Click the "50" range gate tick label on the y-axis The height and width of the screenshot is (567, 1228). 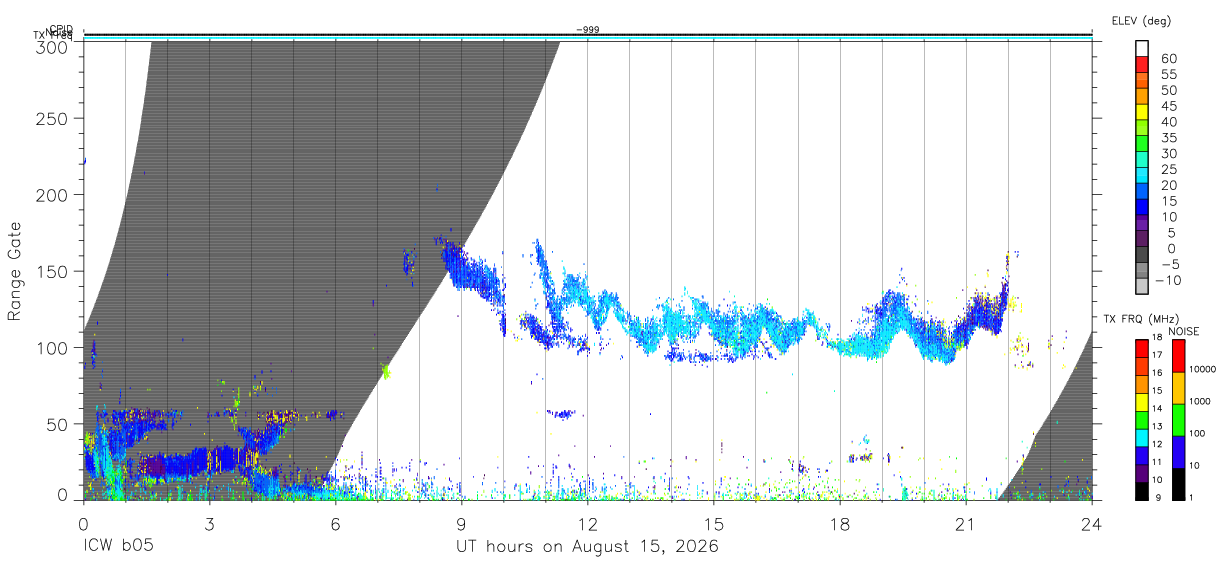click(58, 424)
